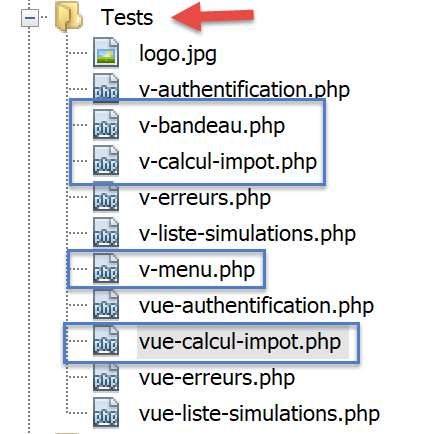Click the v-bandeau.php PHP icon
The height and width of the screenshot is (434, 435).
pyautogui.click(x=106, y=124)
